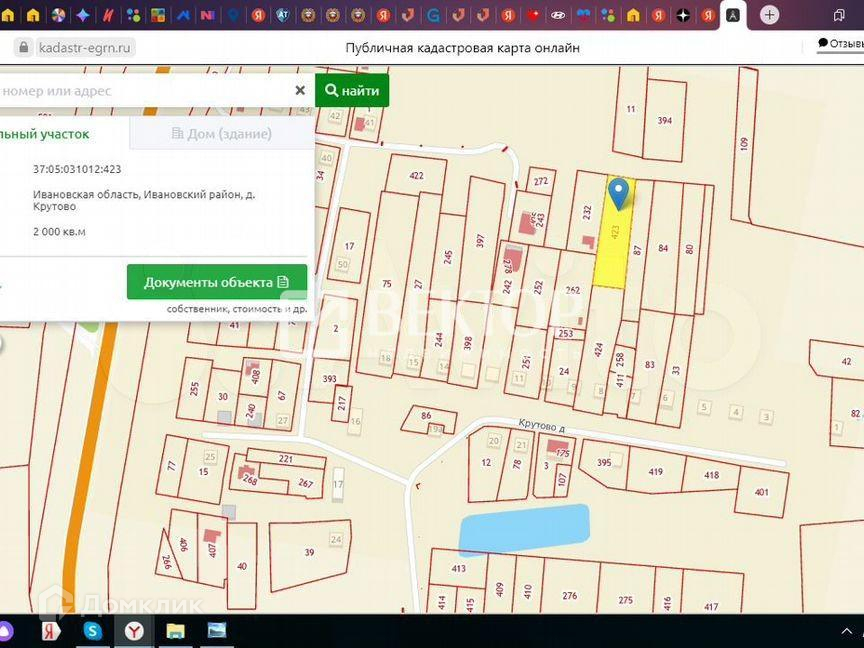Click the 'Отзывы' reviews button

click(x=840, y=44)
